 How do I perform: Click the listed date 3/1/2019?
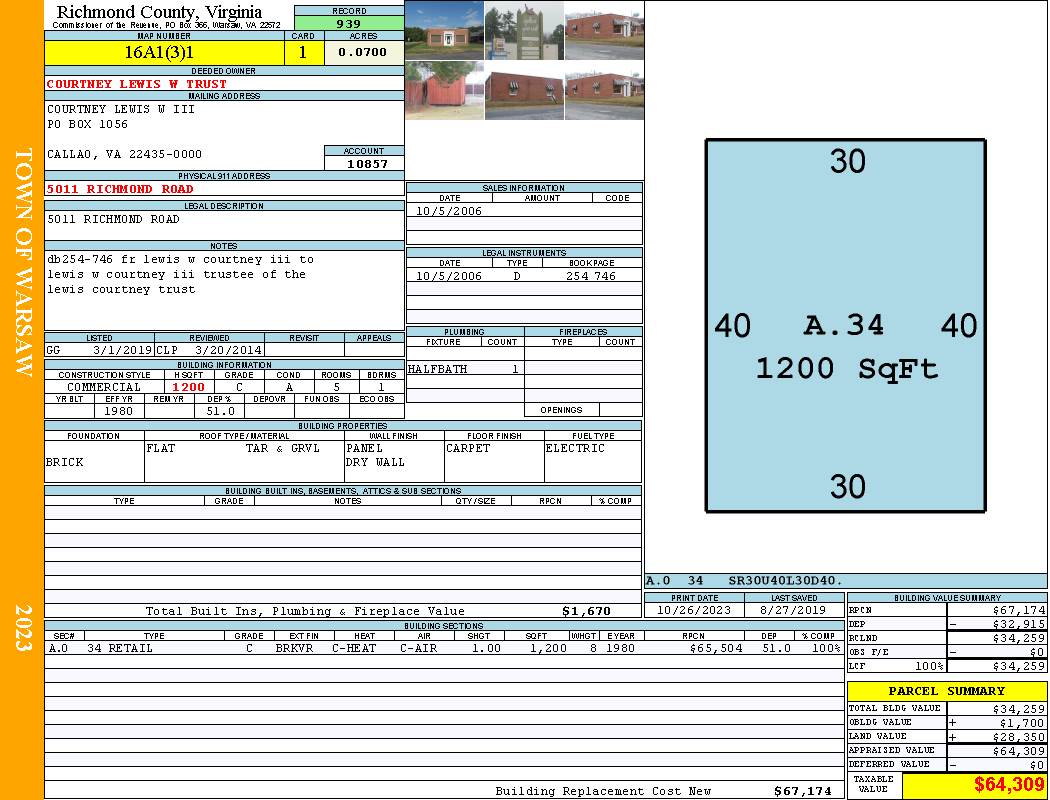(x=123, y=350)
